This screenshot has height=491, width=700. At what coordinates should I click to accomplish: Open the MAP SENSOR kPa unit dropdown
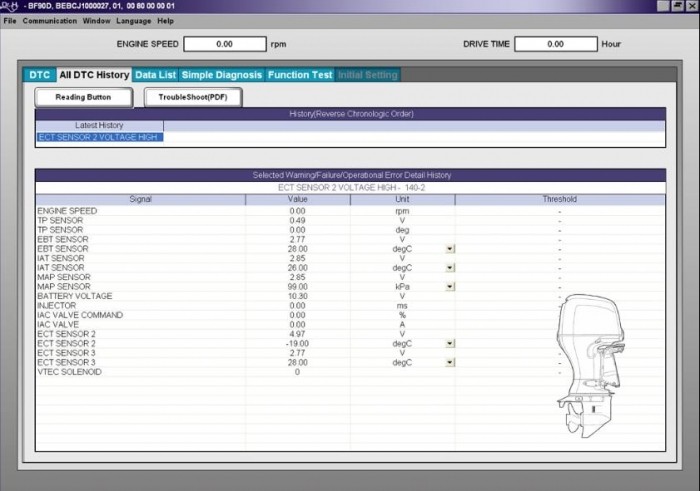click(450, 287)
